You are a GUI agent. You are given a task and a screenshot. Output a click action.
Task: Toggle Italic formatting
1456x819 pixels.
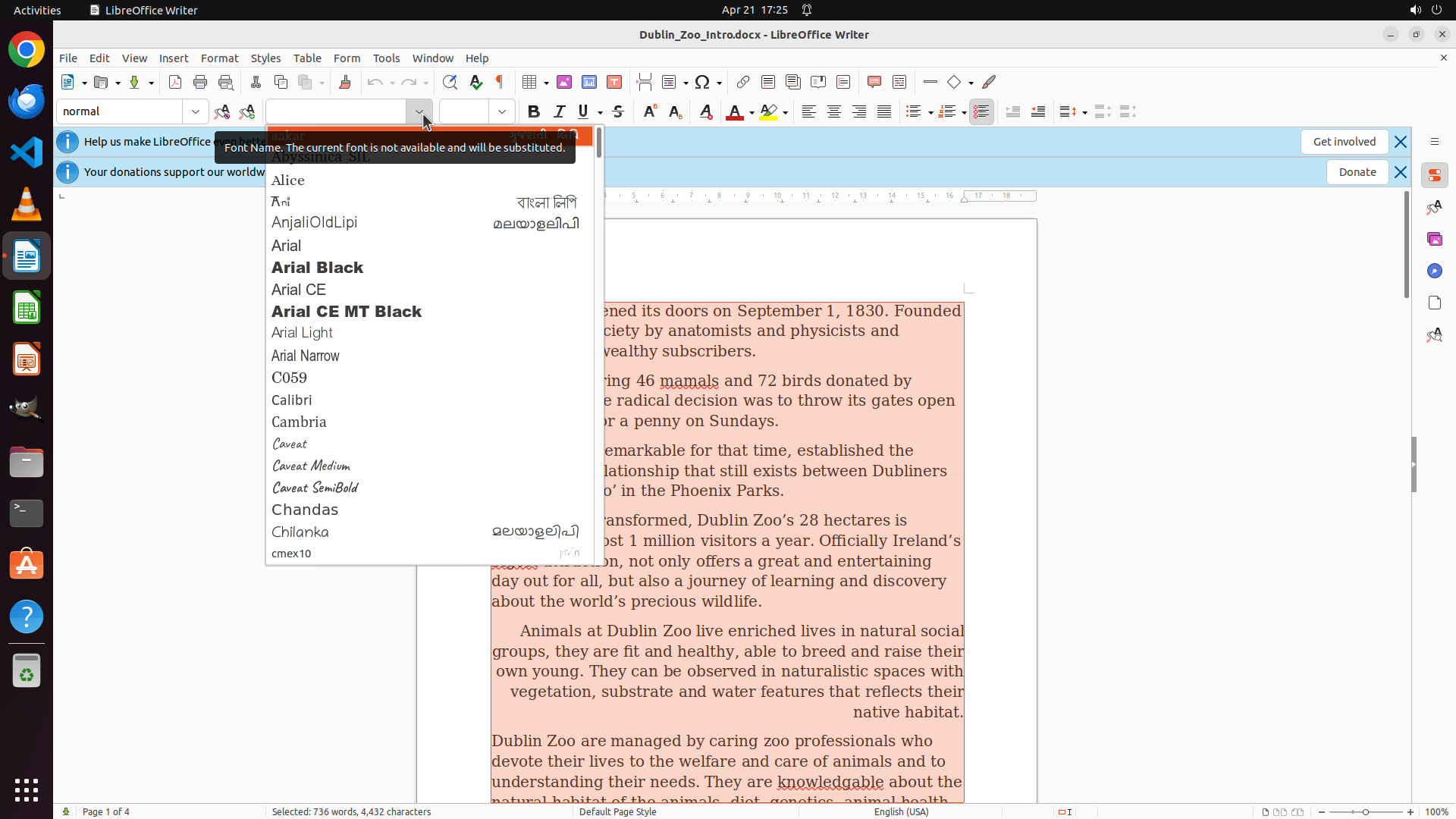(560, 111)
